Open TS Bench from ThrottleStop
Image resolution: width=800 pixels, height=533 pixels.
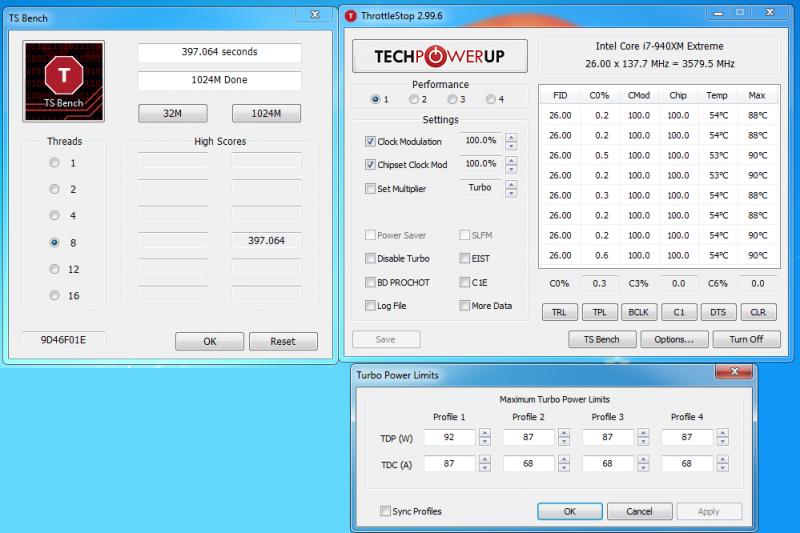pyautogui.click(x=602, y=339)
